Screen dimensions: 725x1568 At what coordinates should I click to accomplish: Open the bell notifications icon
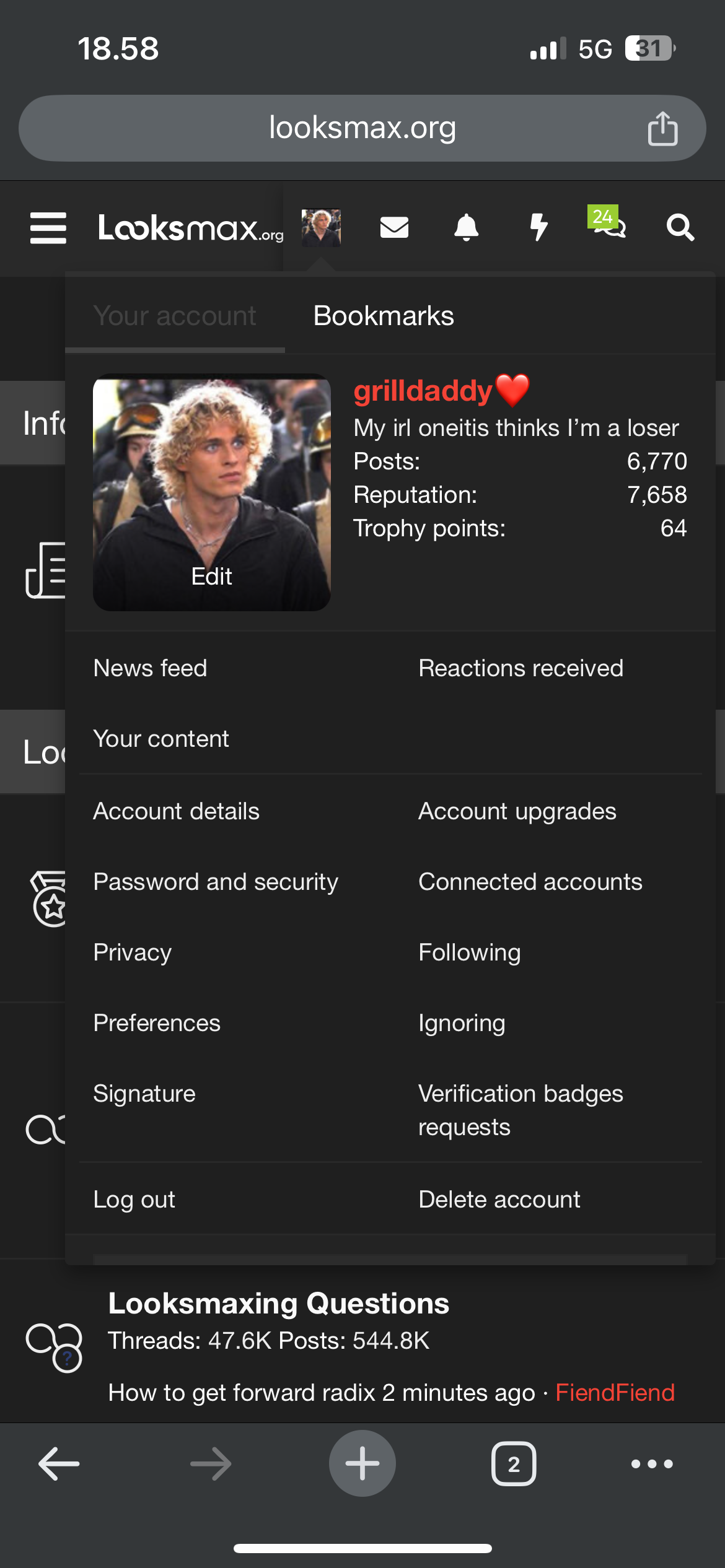click(x=467, y=228)
